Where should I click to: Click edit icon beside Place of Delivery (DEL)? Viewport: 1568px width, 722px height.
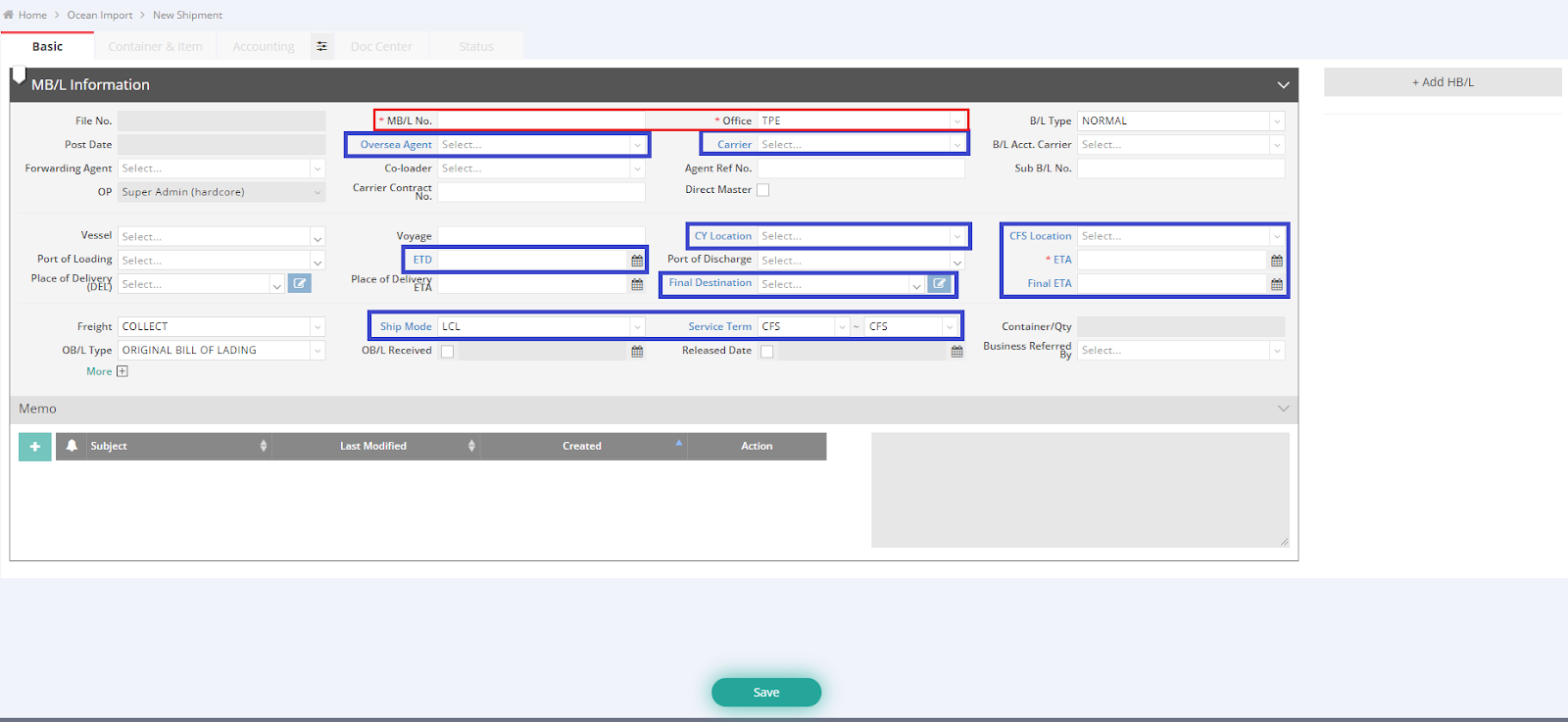tap(300, 284)
